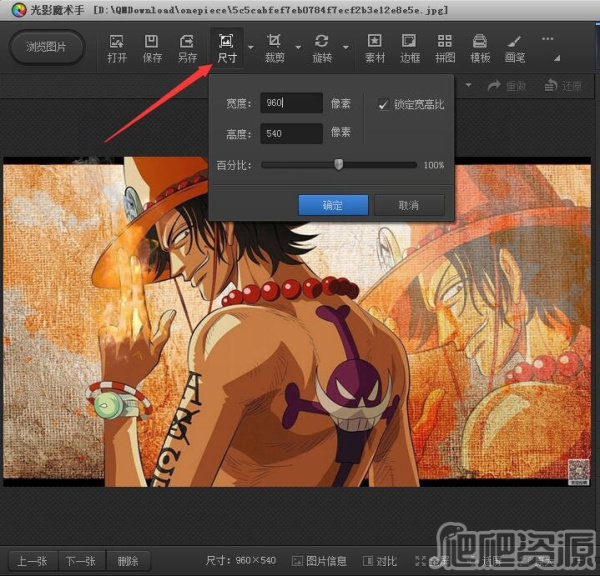Select the 画笔 brush tool
This screenshot has width=600, height=576.
click(x=515, y=48)
